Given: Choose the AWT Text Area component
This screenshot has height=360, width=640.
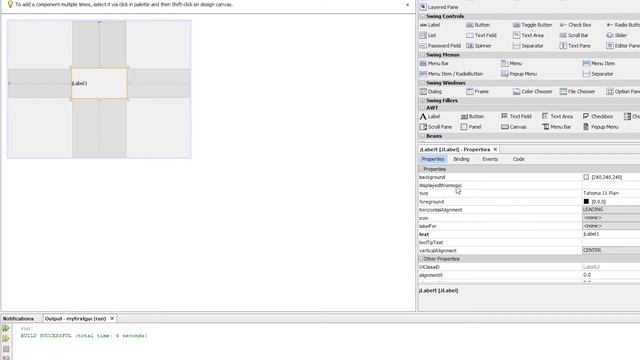Looking at the screenshot, I should coord(557,116).
